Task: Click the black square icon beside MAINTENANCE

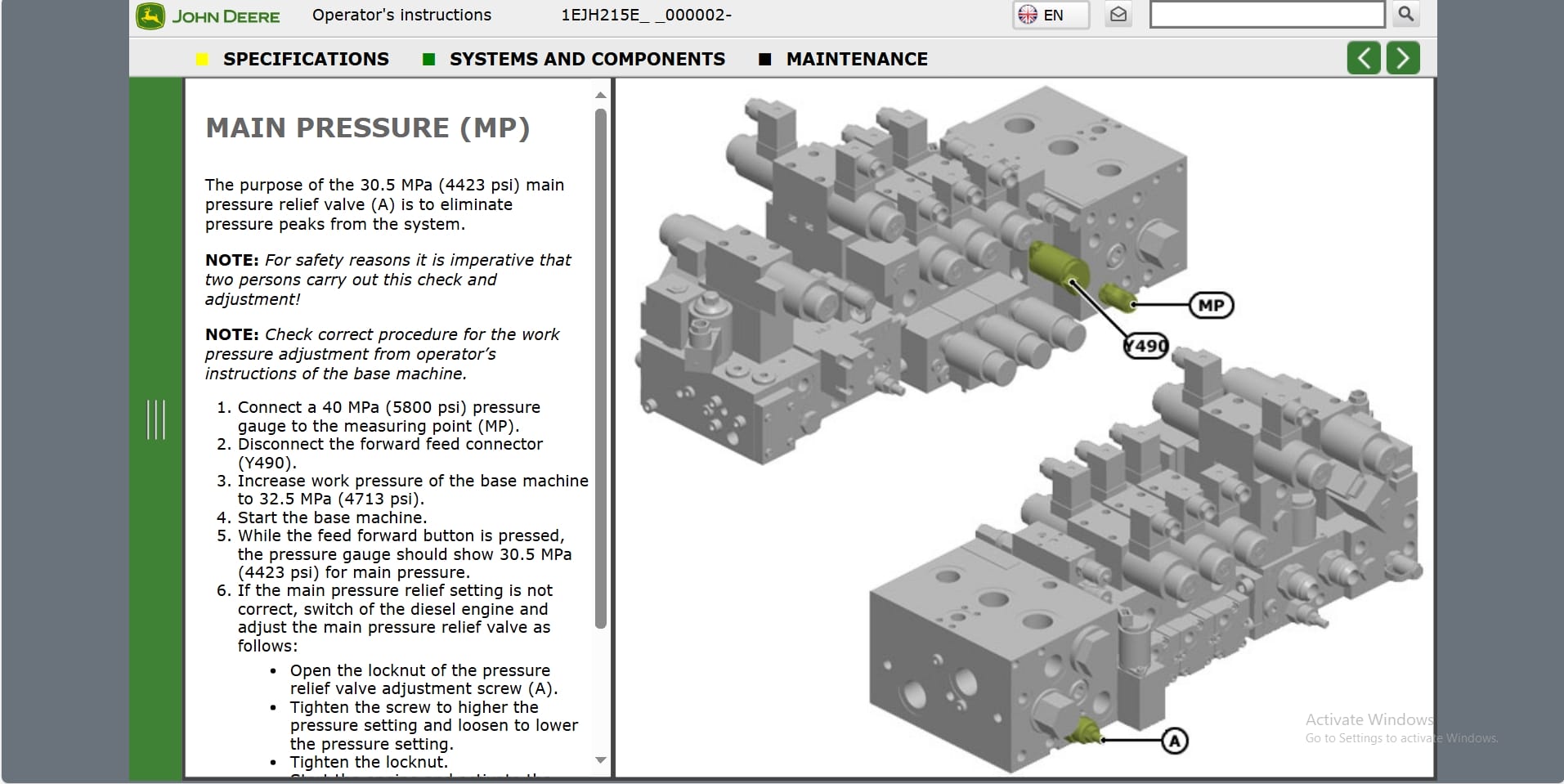Action: [765, 59]
